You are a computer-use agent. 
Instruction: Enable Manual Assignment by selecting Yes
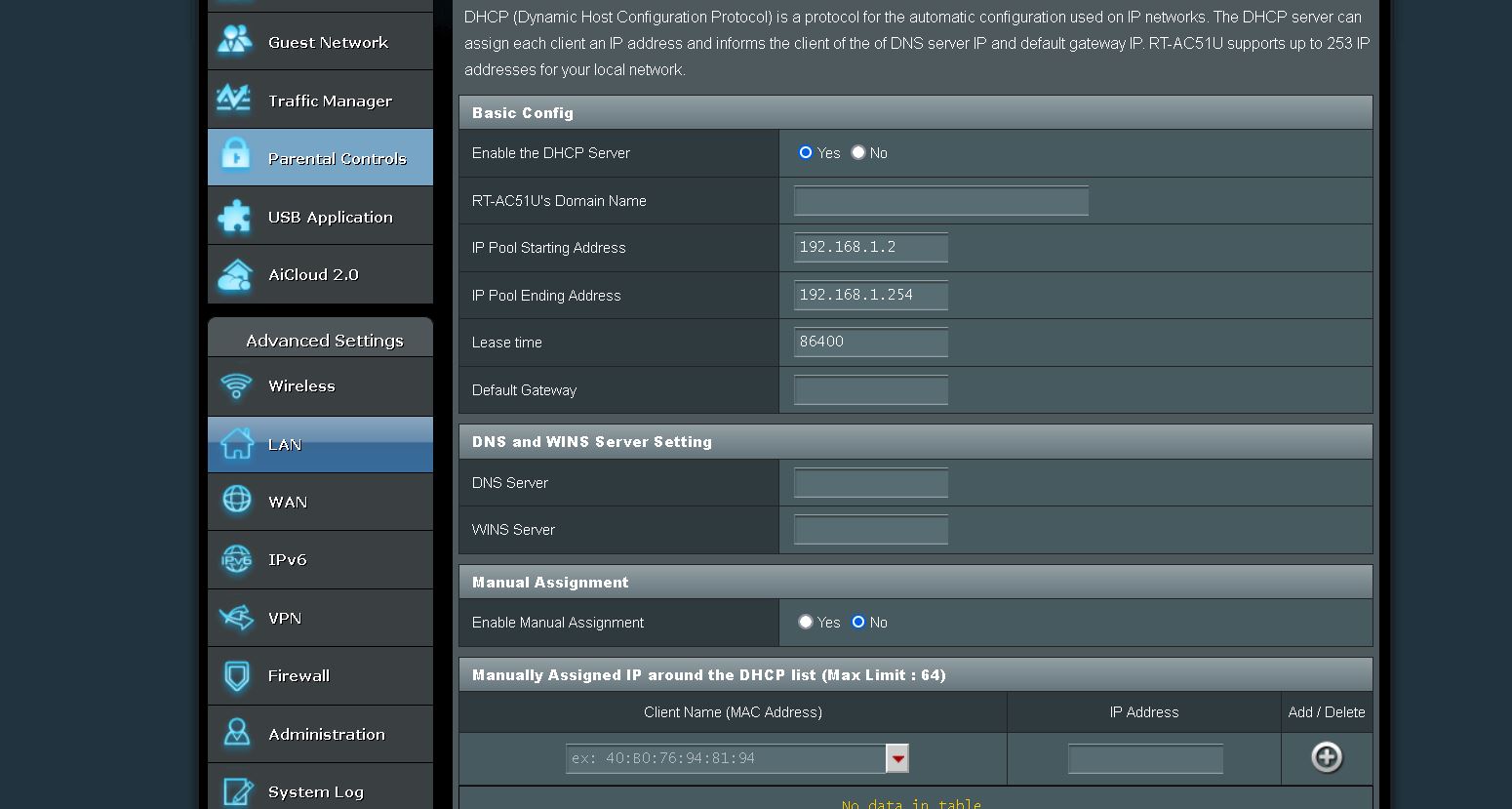click(x=805, y=622)
